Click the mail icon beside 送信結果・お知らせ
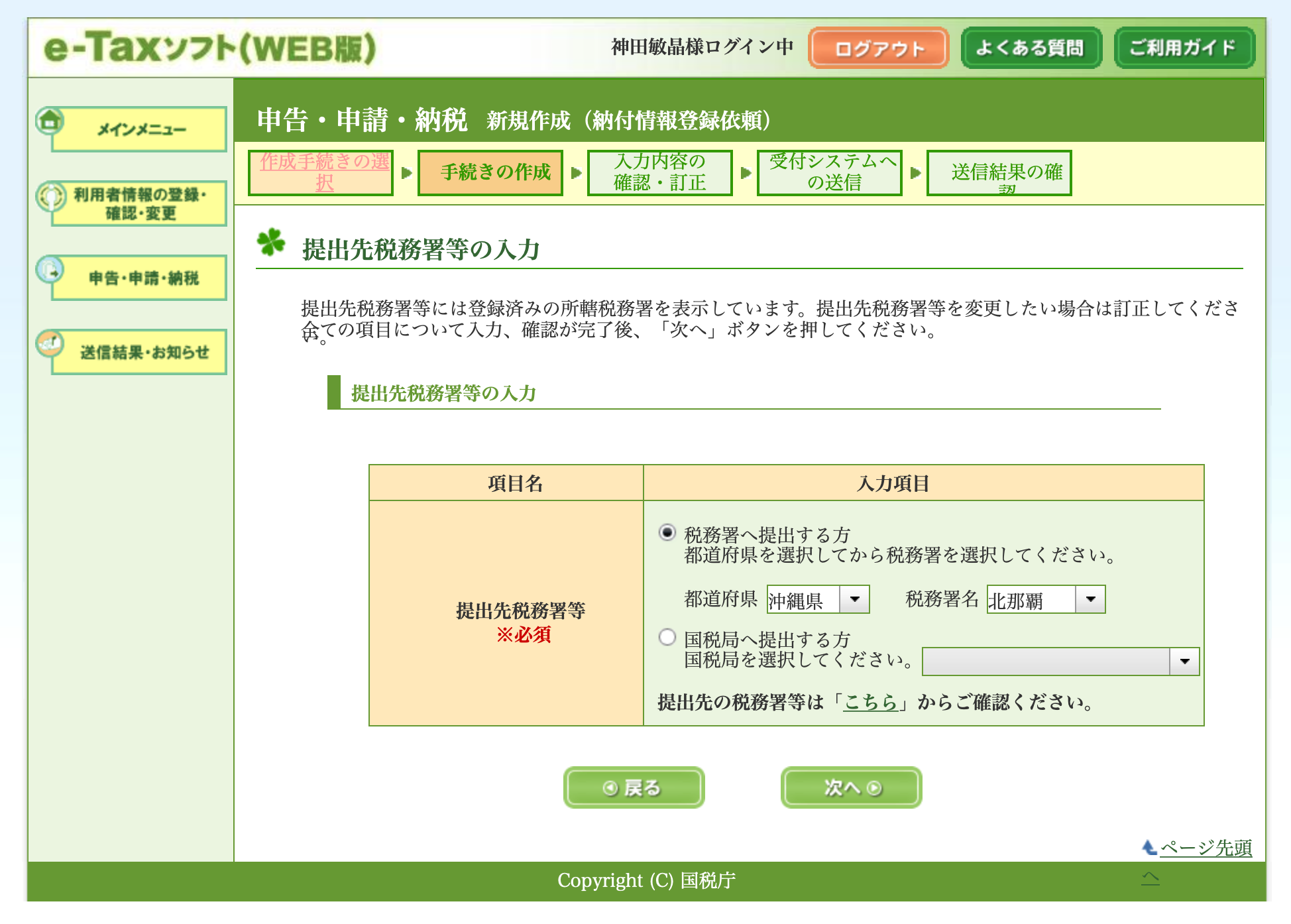 tap(50, 344)
